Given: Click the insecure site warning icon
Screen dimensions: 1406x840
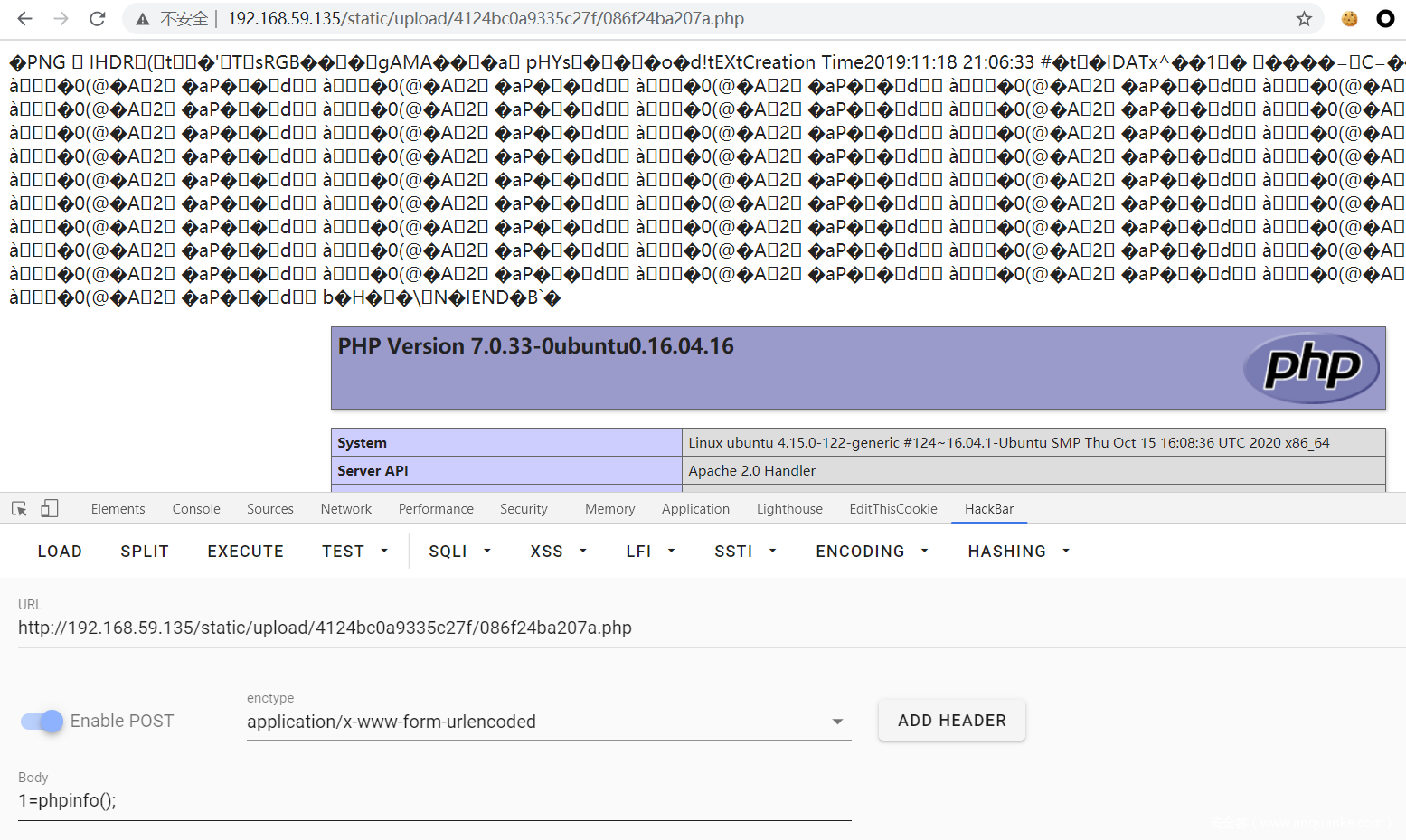Looking at the screenshot, I should pos(143,19).
